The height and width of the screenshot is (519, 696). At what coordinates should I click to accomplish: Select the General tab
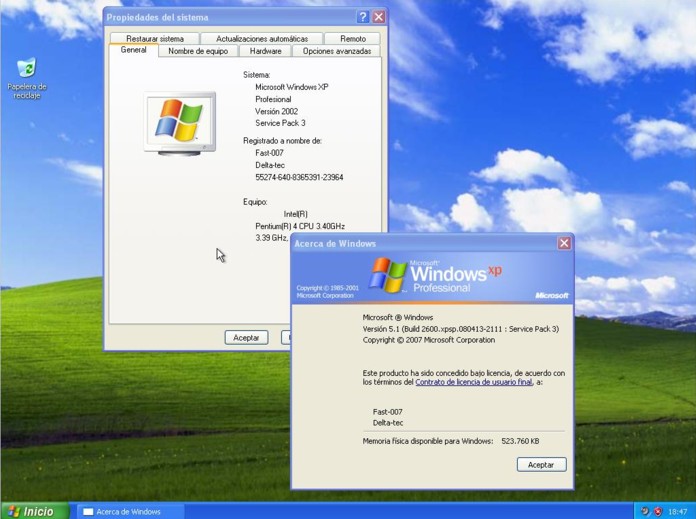point(133,50)
